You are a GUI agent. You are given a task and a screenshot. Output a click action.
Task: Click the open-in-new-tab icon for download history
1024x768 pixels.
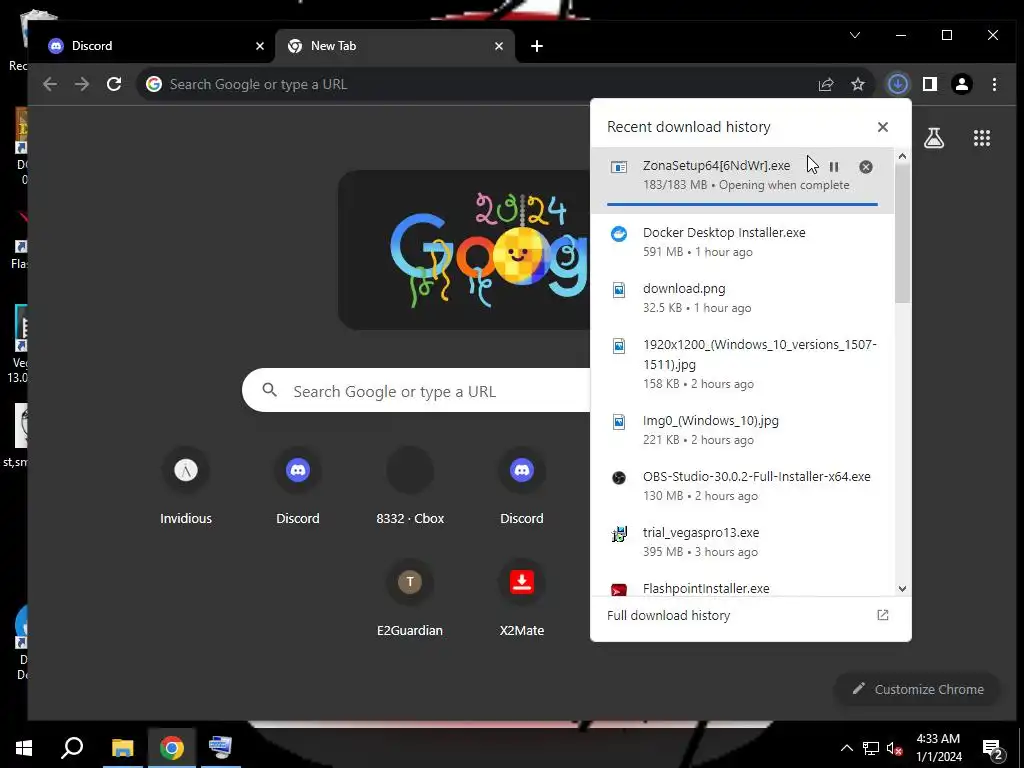[x=883, y=615]
